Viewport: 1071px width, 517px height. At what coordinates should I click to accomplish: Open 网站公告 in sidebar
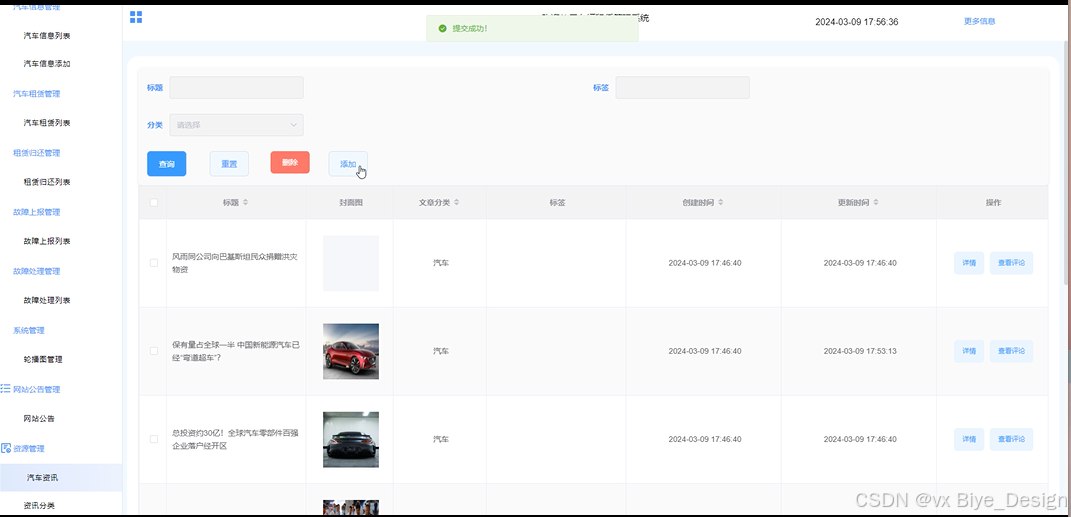[x=39, y=418]
